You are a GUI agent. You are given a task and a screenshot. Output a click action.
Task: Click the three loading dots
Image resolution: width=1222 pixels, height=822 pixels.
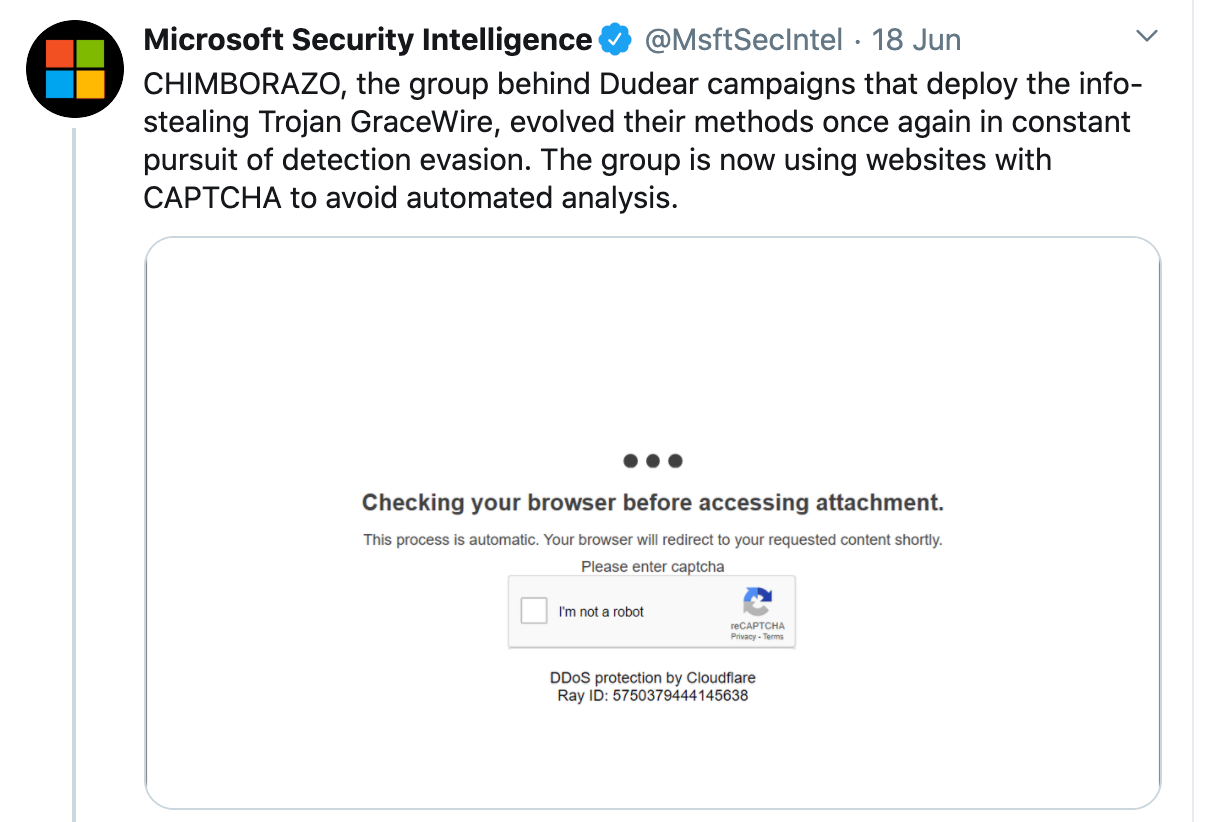[652, 461]
